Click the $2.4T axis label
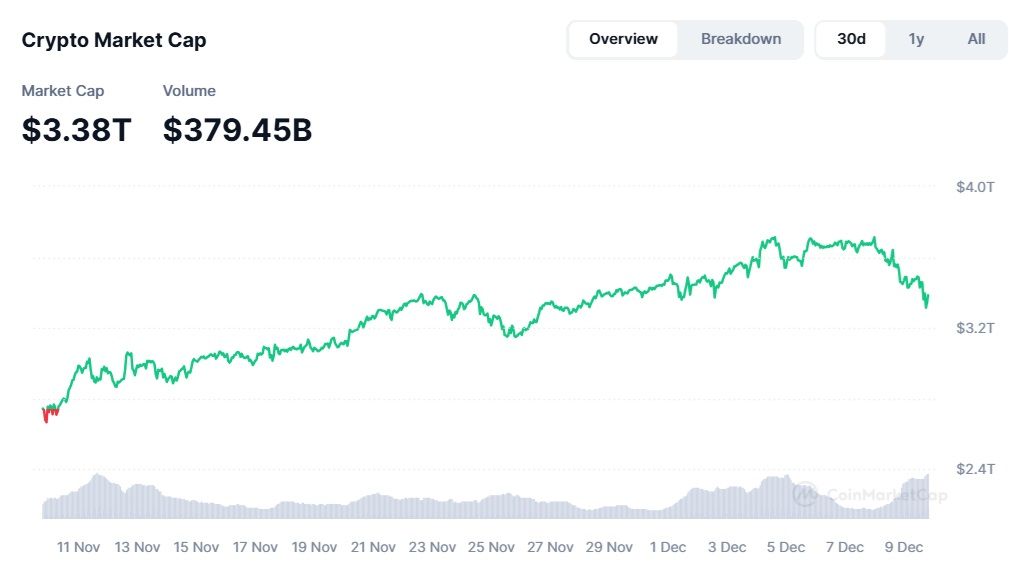Image resolution: width=1009 pixels, height=574 pixels. (x=975, y=469)
